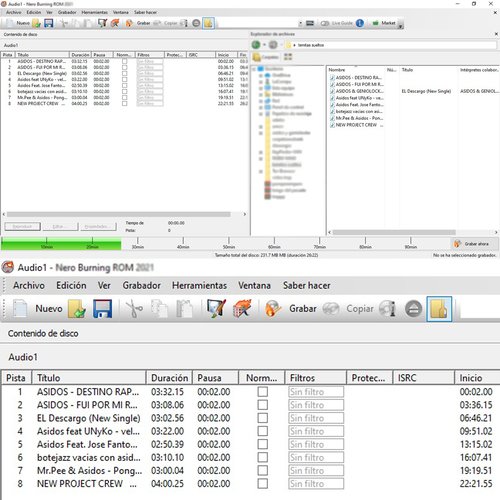This screenshot has width=500, height=500.
Task: Click the scissors cut icon in enlarged toolbar
Action: pyautogui.click(x=134, y=309)
